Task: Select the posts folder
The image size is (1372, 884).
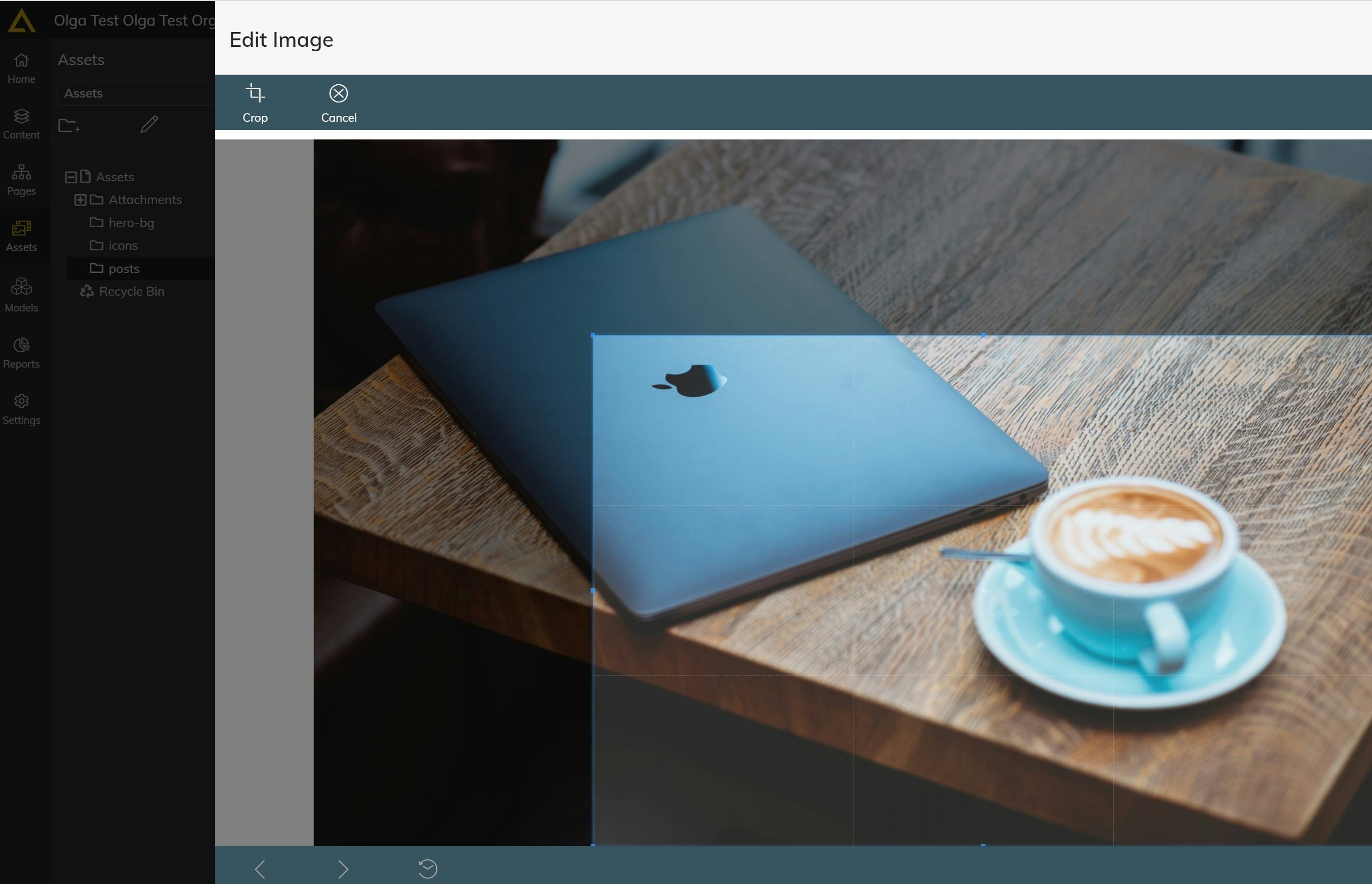Action: pyautogui.click(x=124, y=269)
